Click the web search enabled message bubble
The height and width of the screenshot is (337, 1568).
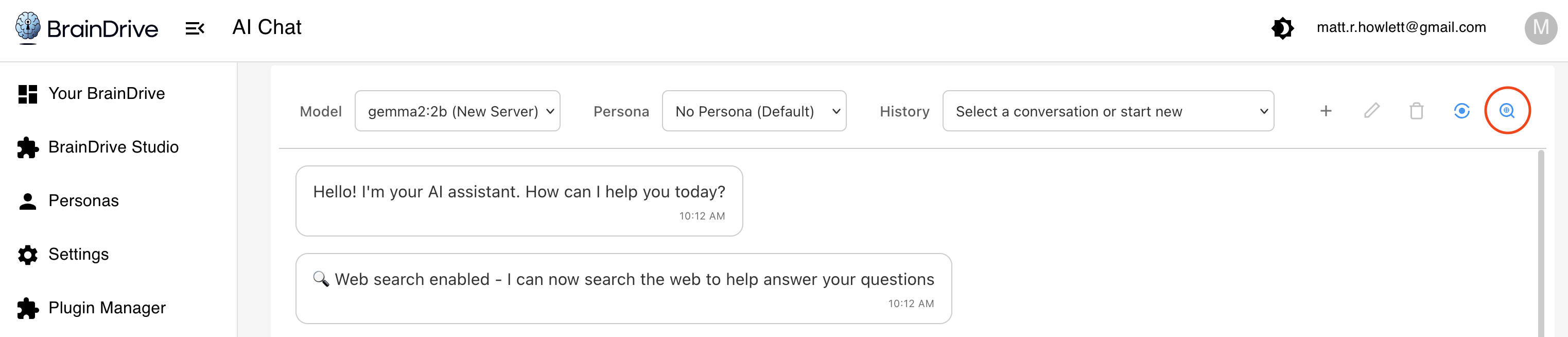(x=623, y=288)
